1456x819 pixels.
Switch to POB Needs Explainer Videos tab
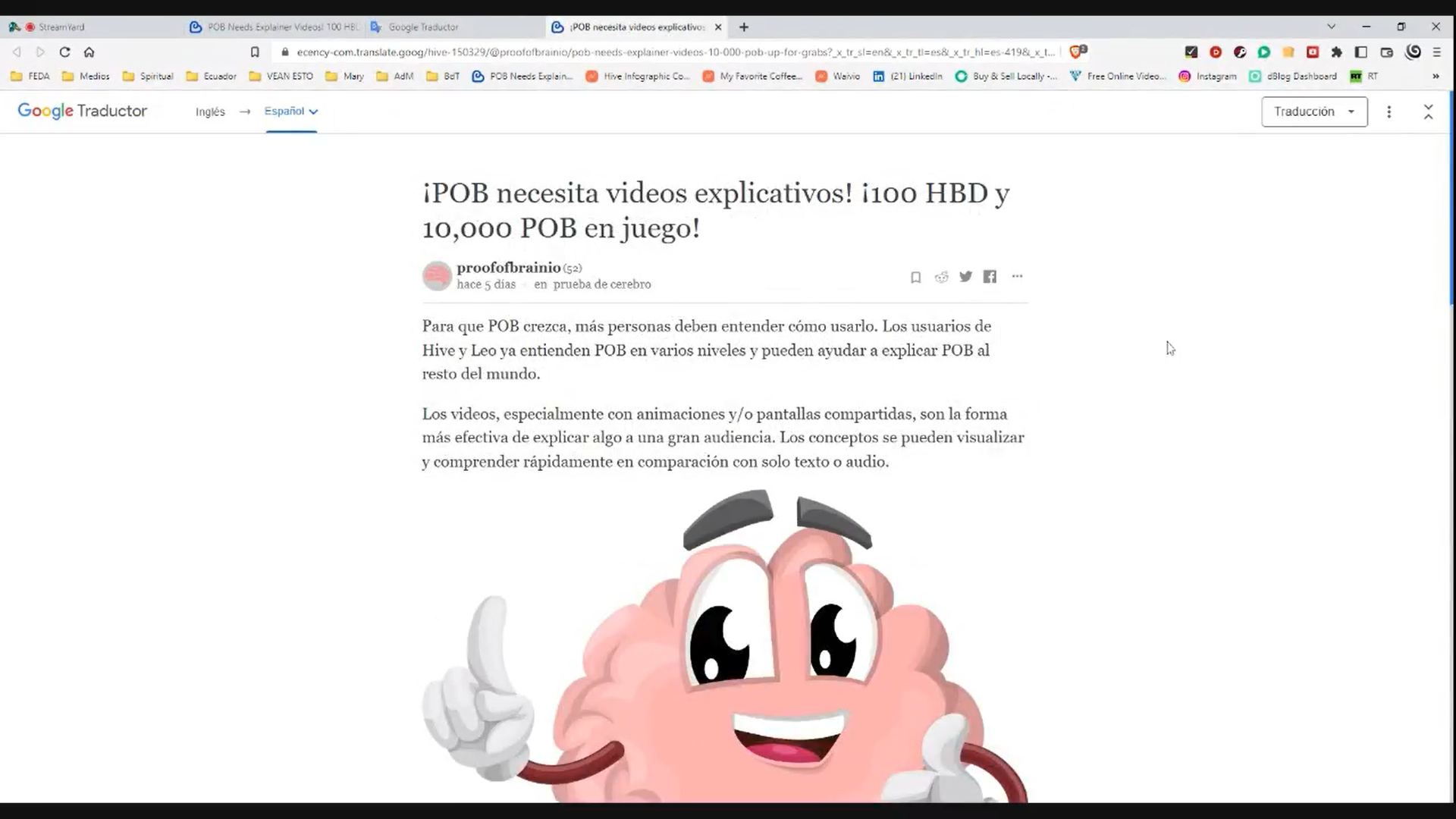[275, 27]
